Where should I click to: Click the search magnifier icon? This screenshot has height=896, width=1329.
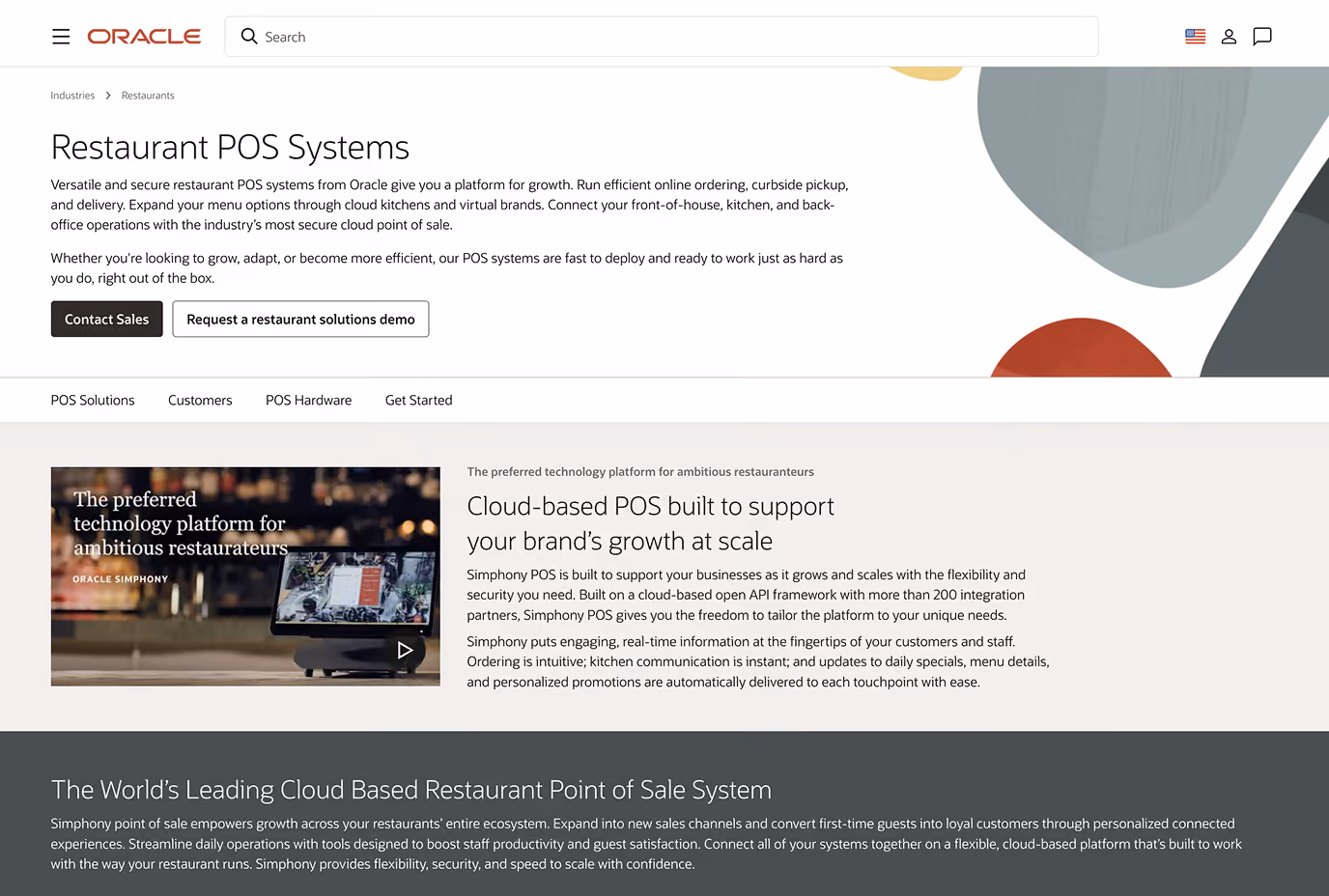pos(249,37)
